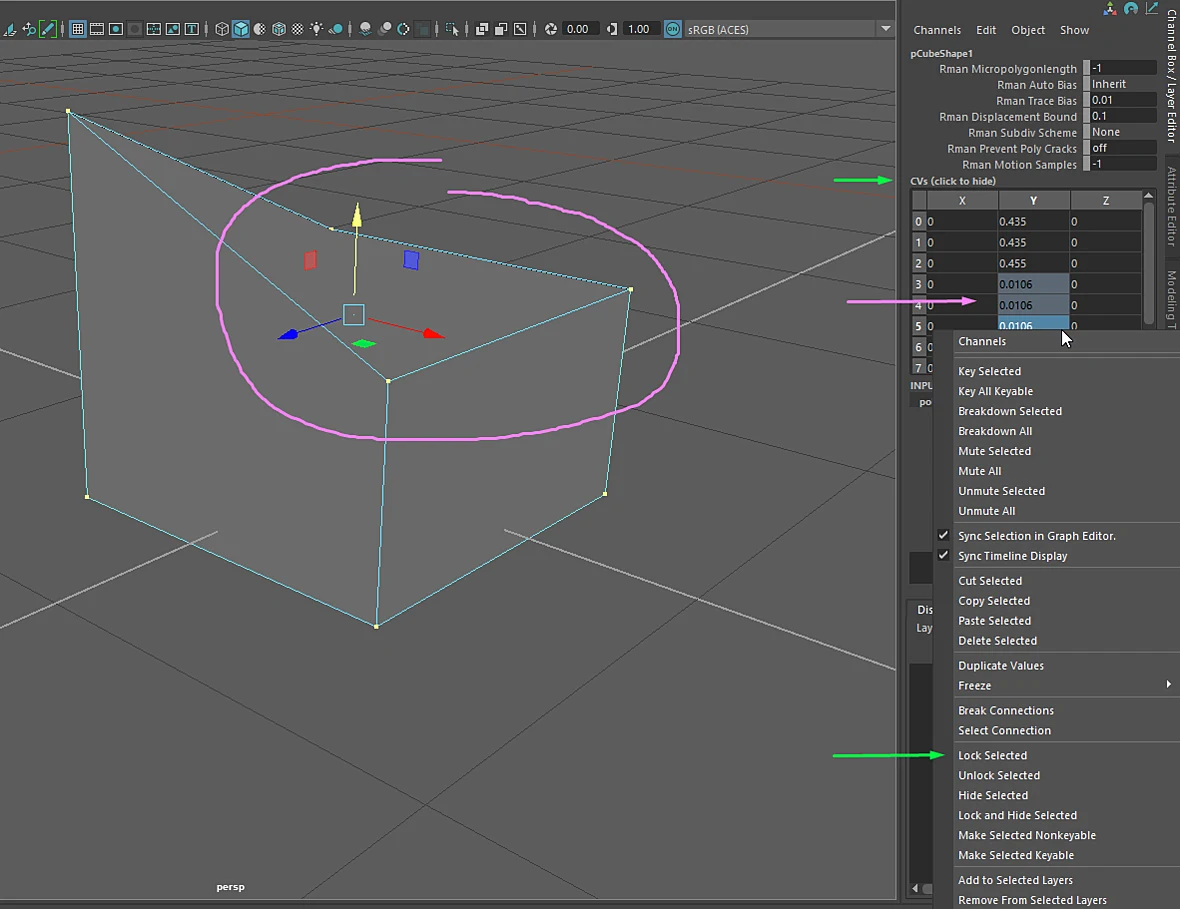Toggle the Shadows icon
This screenshot has height=909, width=1180.
(x=336, y=29)
